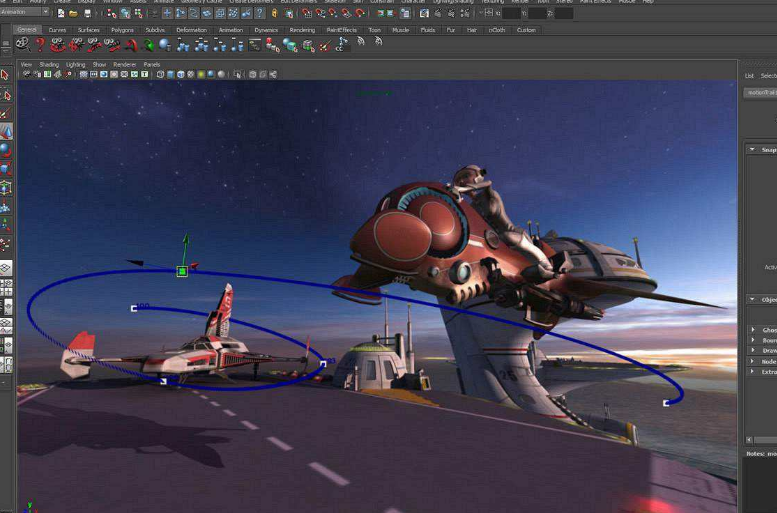Screen dimensions: 777x513
Task: Open the viewport Lighting menu
Action: pyautogui.click(x=75, y=64)
